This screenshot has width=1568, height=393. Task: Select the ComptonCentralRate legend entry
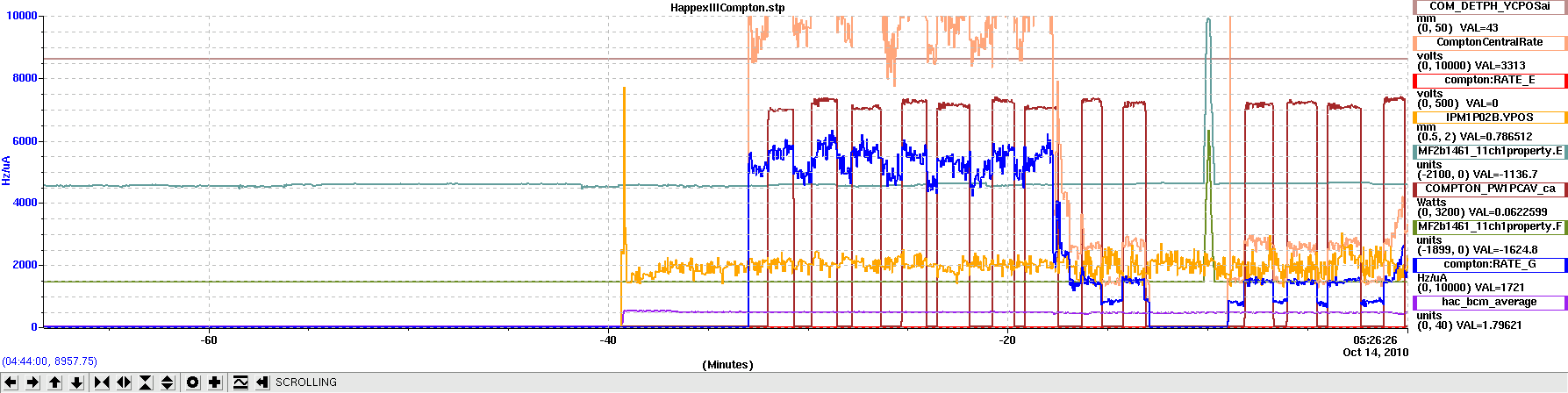click(x=1490, y=42)
